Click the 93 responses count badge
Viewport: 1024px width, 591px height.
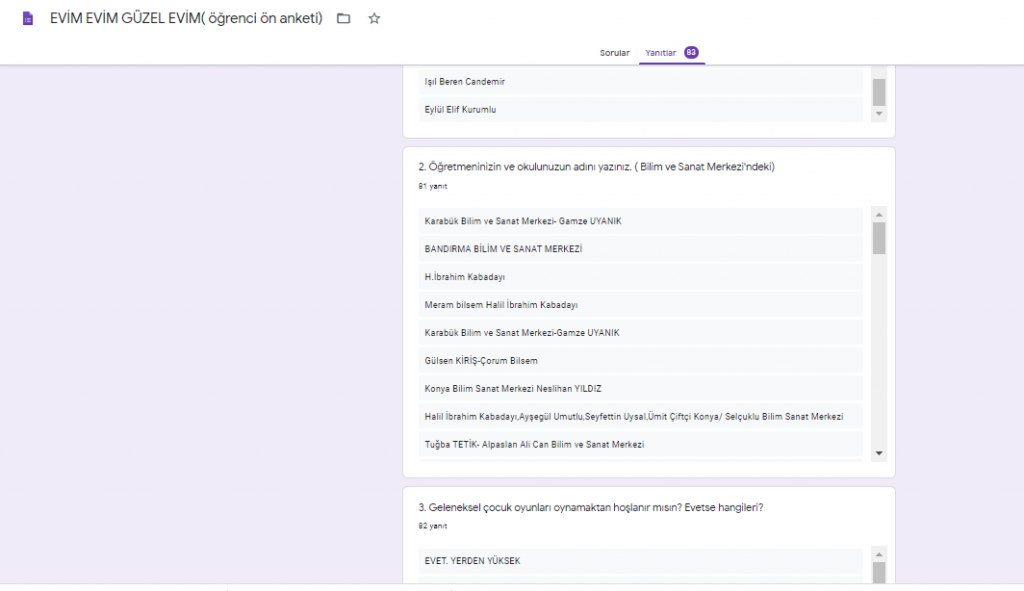691,53
